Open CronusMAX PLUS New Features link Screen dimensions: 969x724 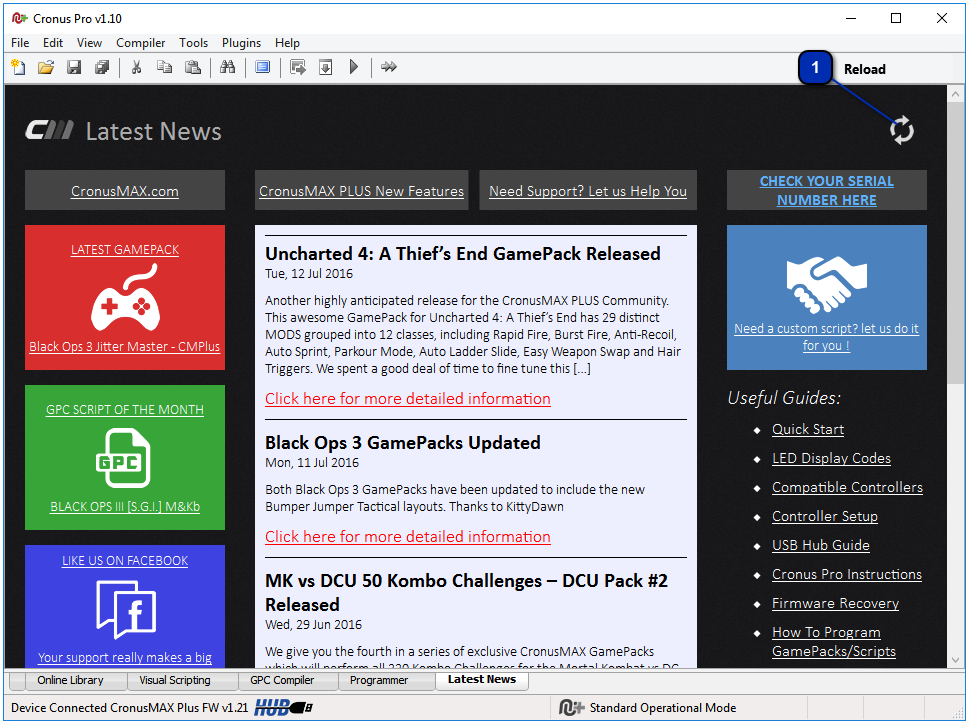362,192
